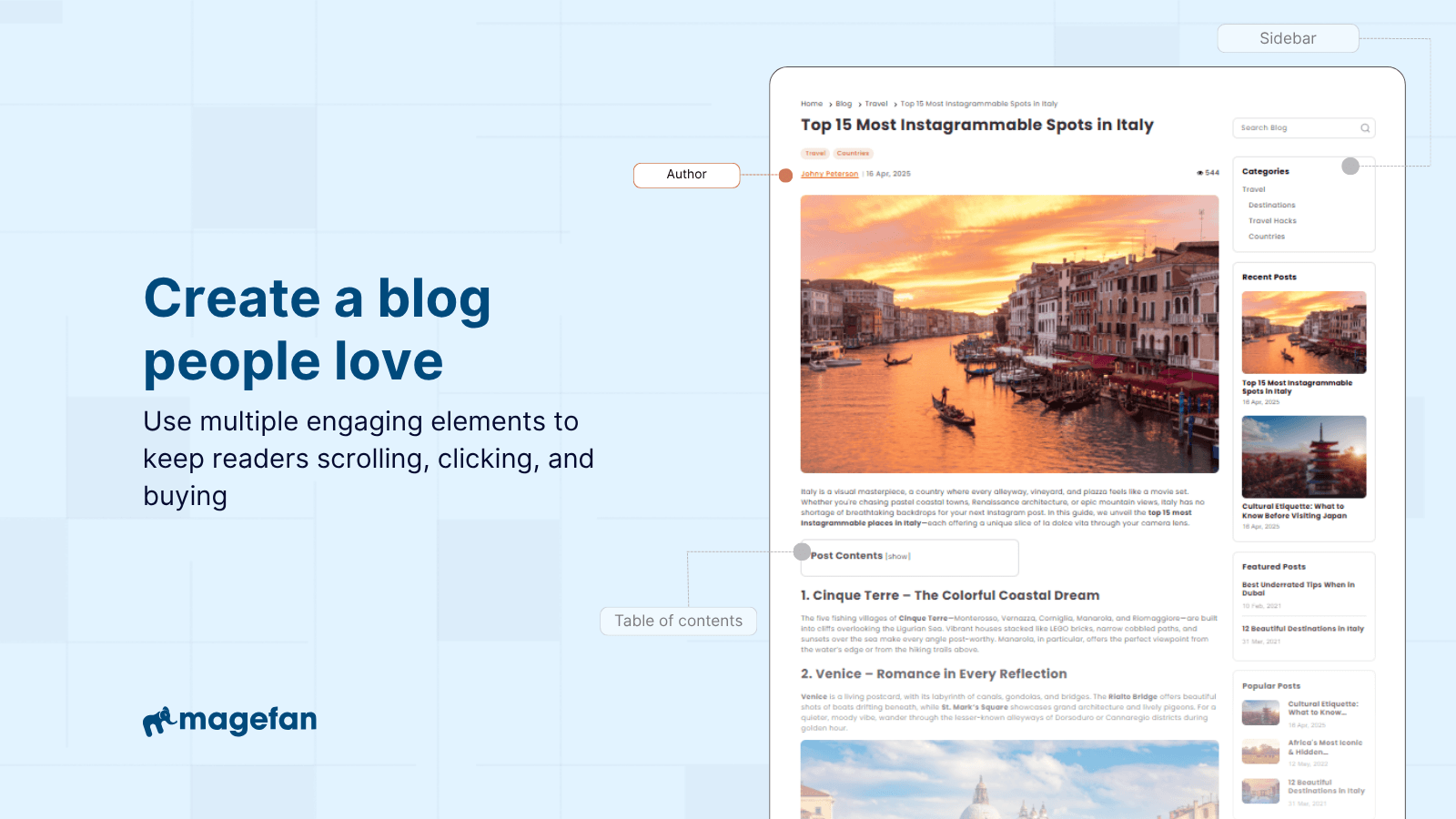Open featured post Best Underrated Tips Dubai

1299,589
